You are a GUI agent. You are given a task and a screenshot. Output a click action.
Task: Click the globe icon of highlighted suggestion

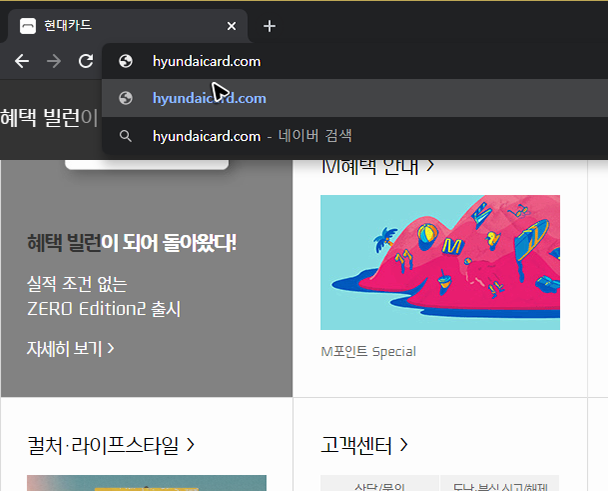coord(126,98)
